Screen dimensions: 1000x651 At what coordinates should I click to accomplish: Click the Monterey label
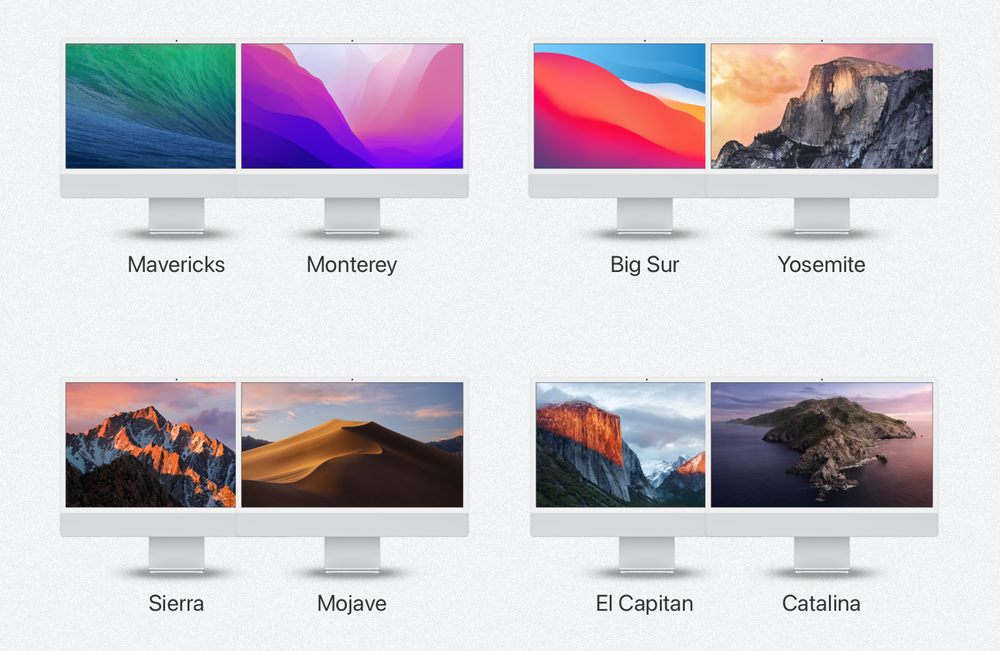(352, 265)
